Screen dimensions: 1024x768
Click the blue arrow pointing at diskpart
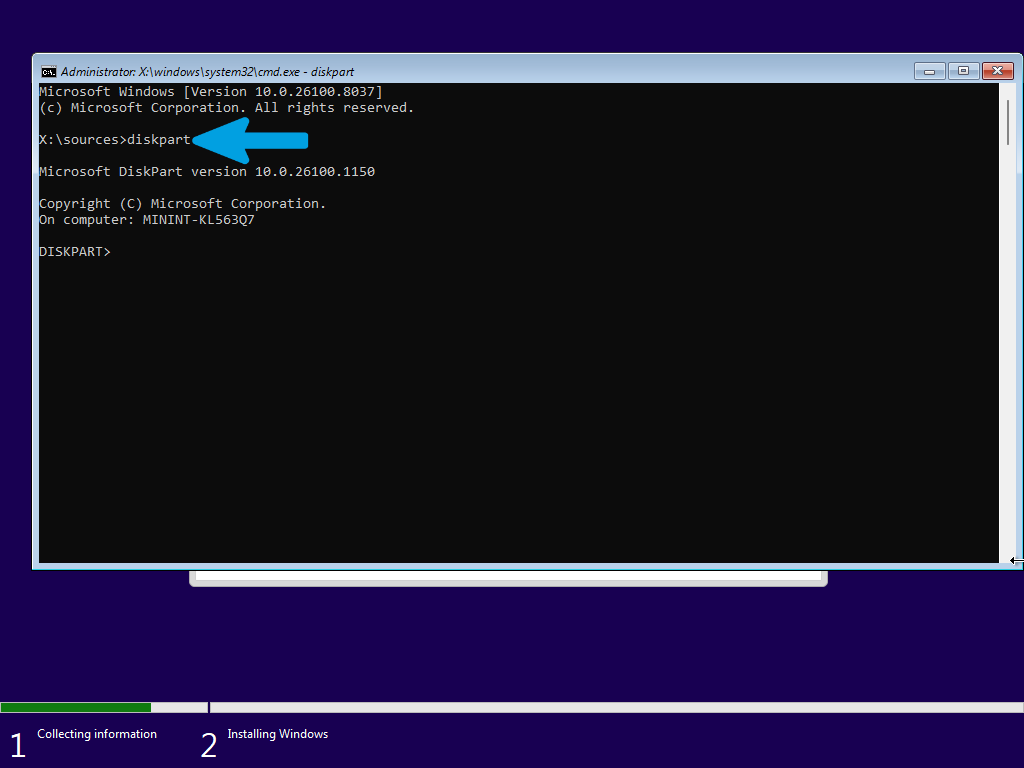tap(250, 140)
